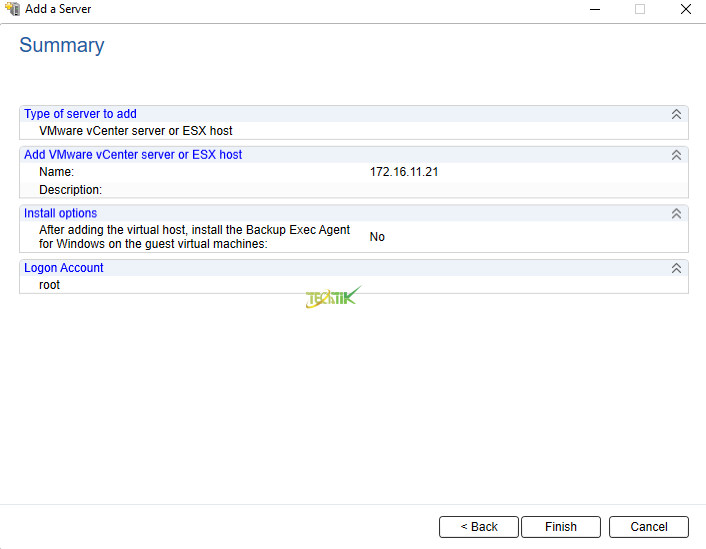Click the root logon account entry
Screen dimensions: 706x549
point(49,285)
